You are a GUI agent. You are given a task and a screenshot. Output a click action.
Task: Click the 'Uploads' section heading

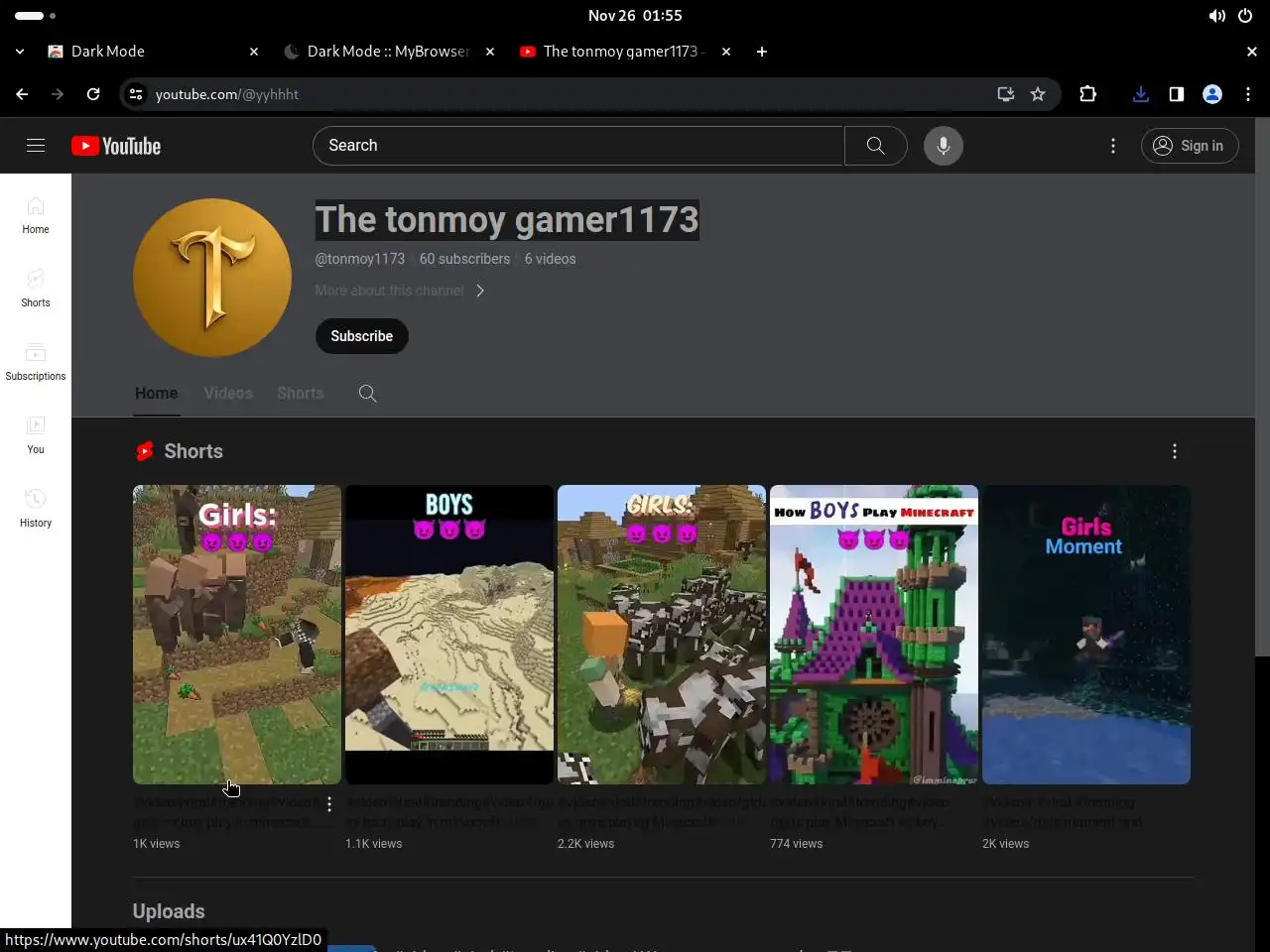(169, 911)
